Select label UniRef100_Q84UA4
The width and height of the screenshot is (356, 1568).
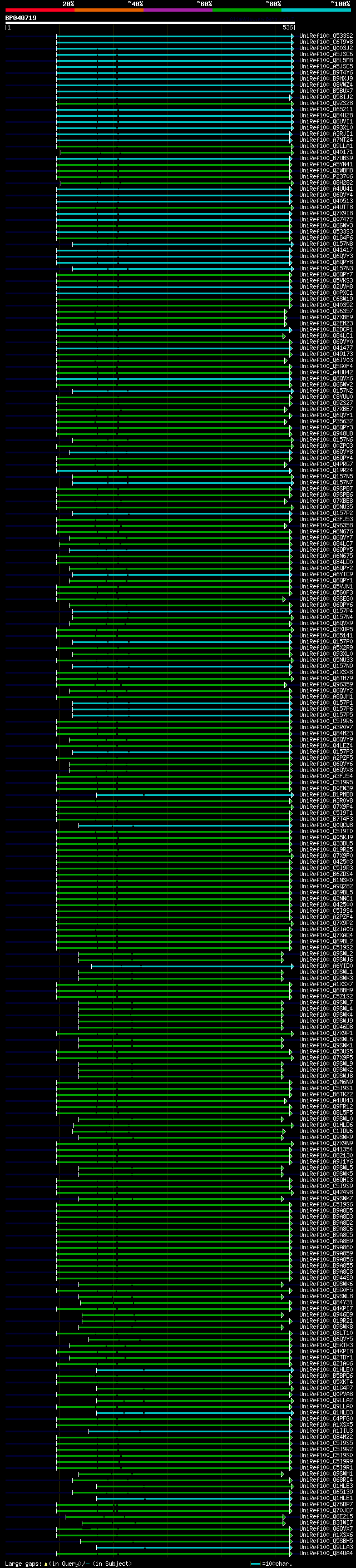pos(326,1554)
